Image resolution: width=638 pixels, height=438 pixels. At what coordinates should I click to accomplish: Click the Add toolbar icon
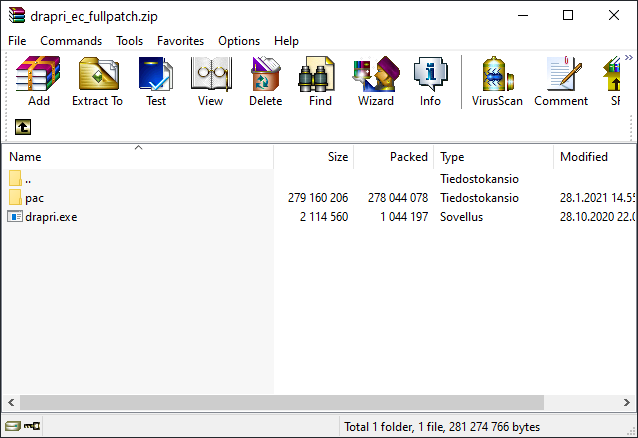coord(39,81)
